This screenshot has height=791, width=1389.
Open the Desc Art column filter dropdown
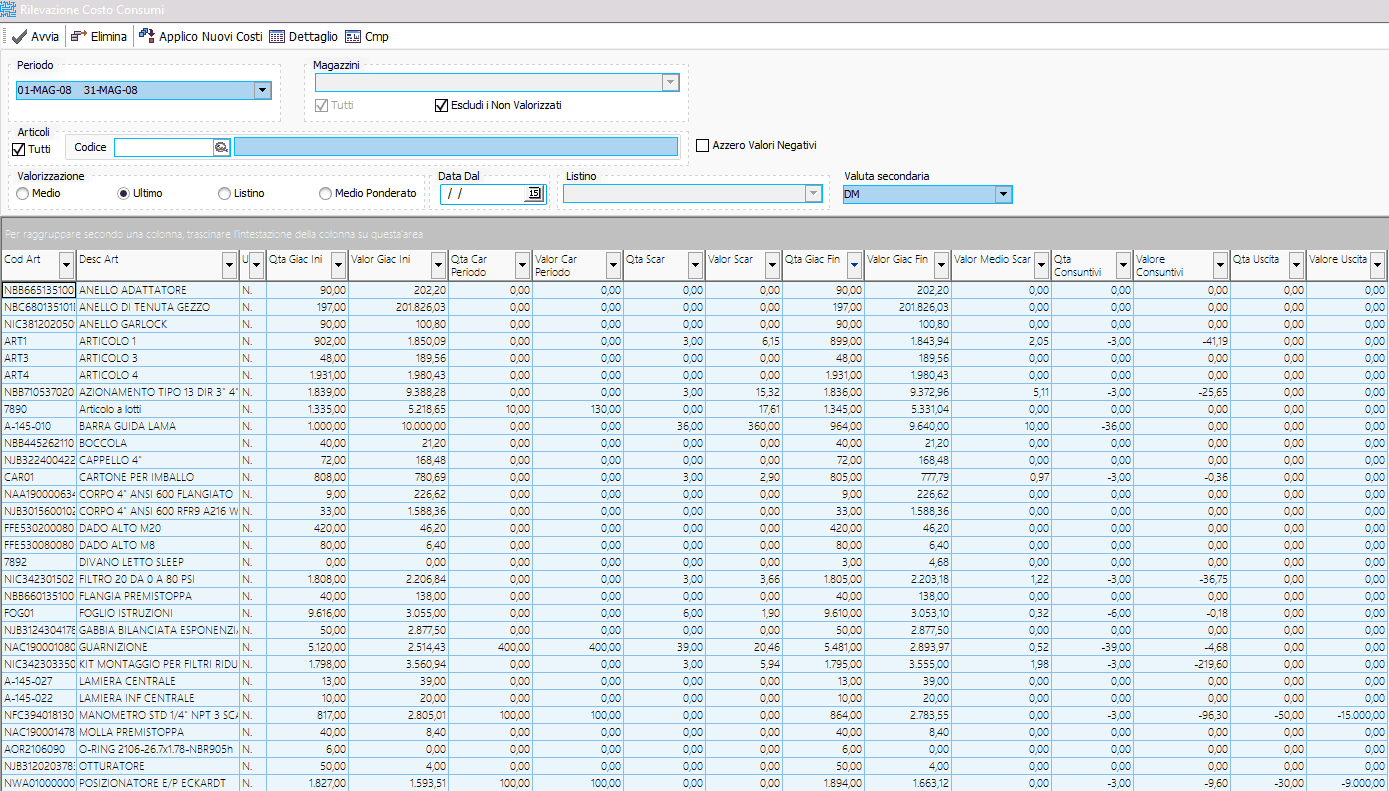[x=229, y=265]
